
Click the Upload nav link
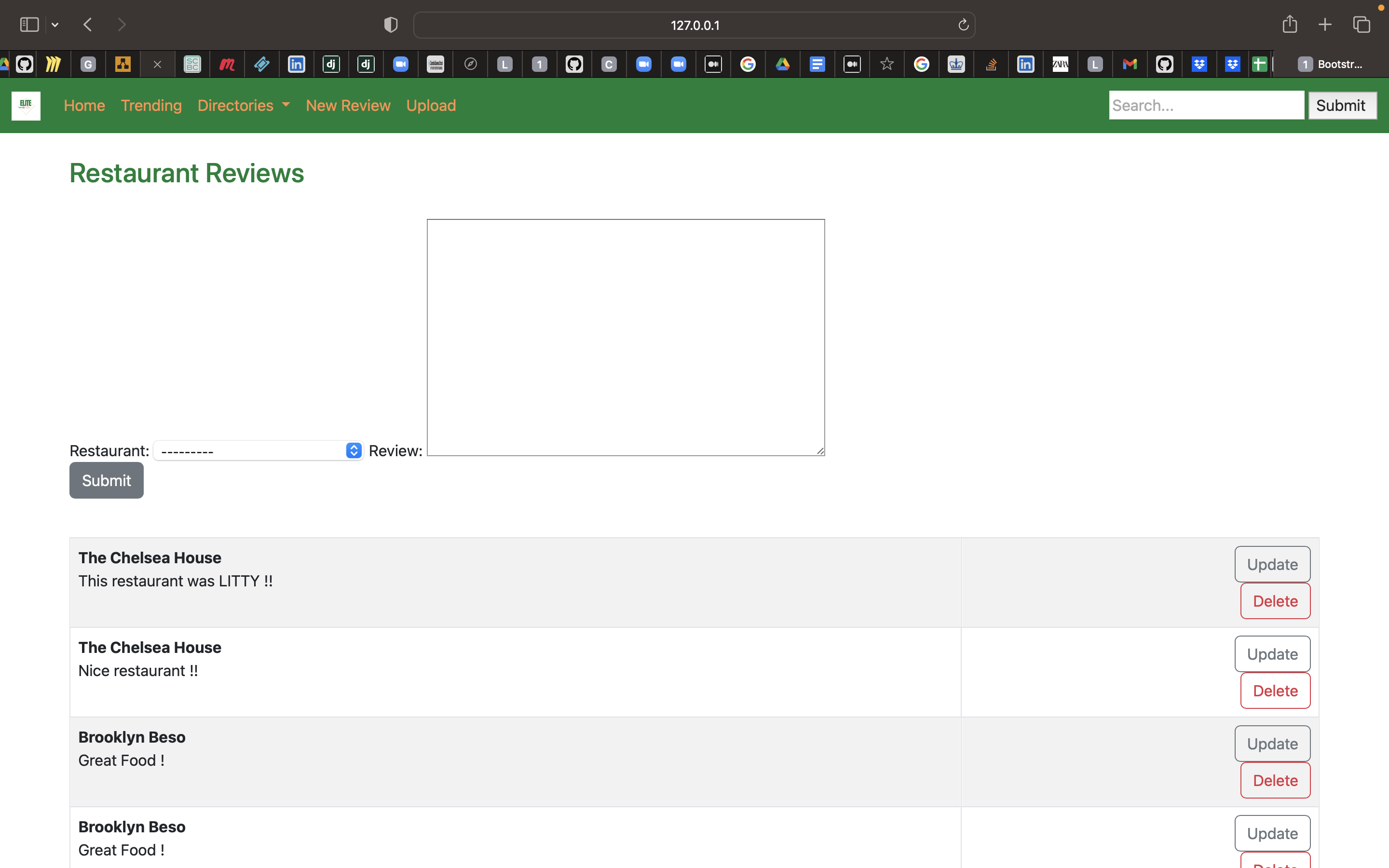tap(431, 106)
